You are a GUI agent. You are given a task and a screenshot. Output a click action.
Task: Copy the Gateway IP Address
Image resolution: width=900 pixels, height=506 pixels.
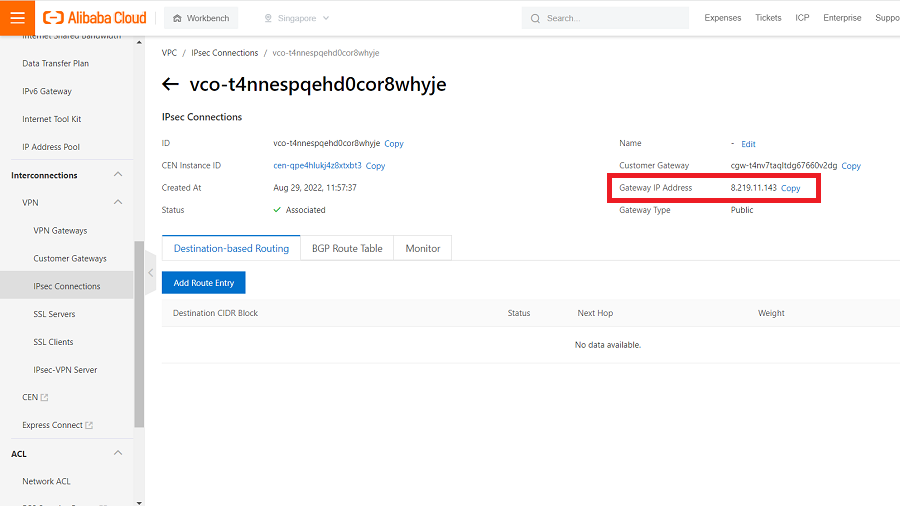(x=790, y=188)
